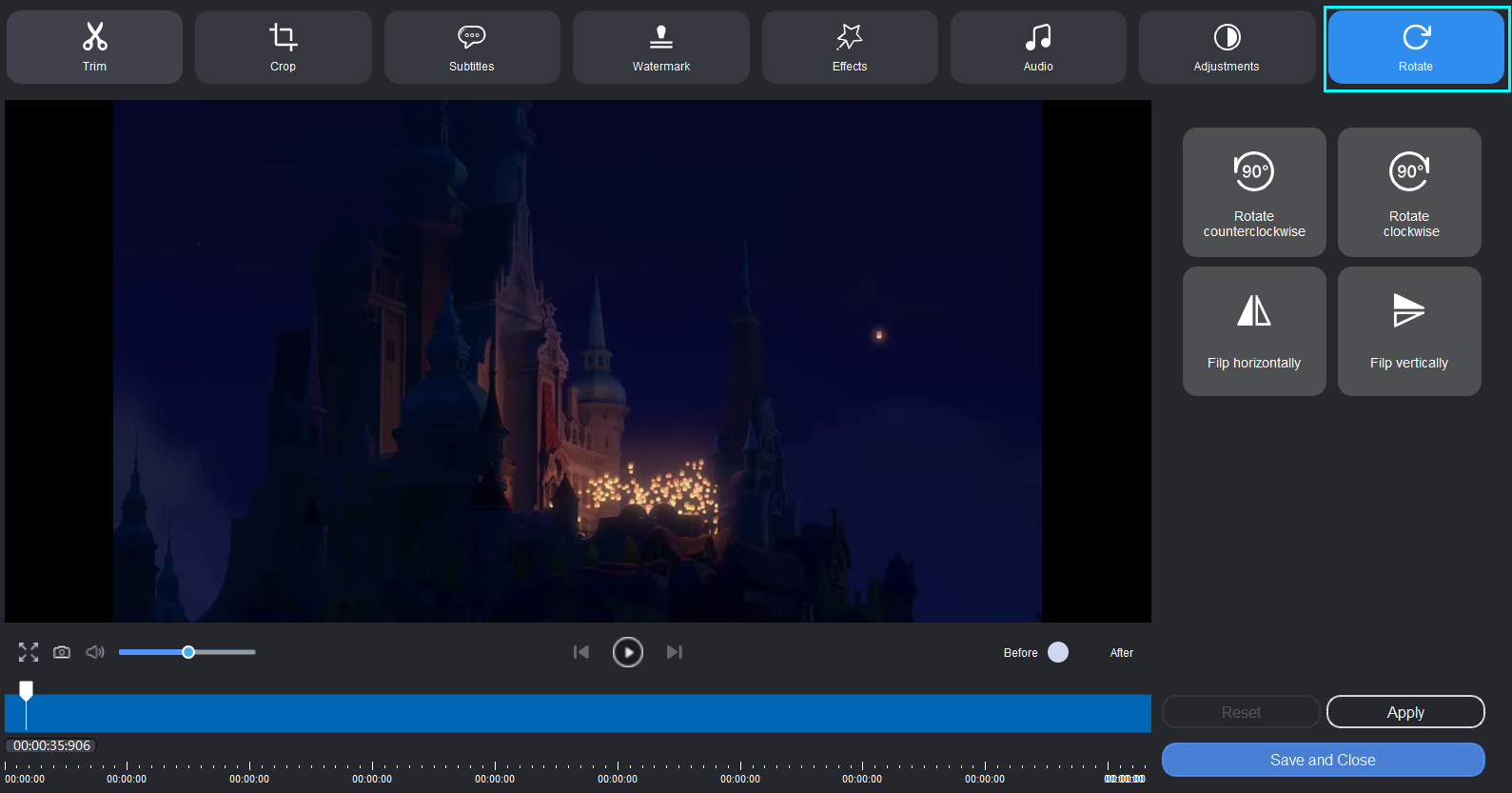The width and height of the screenshot is (1512, 793).
Task: Mute the volume speaker icon
Action: [x=95, y=652]
